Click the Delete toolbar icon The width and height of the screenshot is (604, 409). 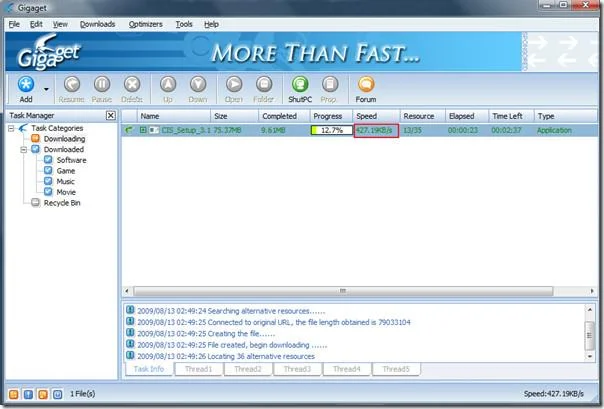132,84
